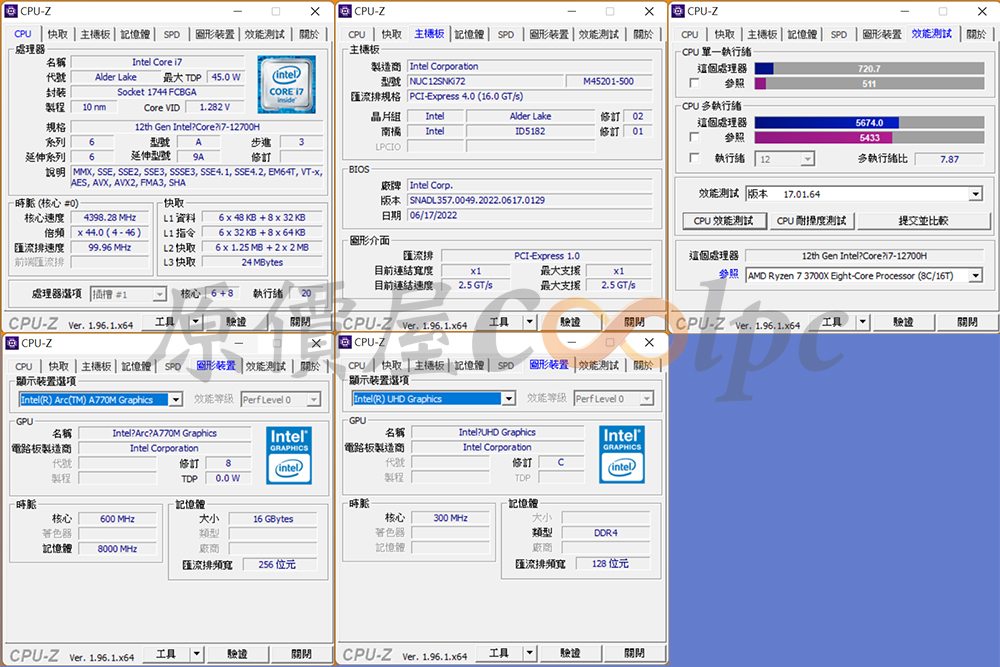
Task: Click the Intel Core i7 inside logo
Action: (x=286, y=84)
